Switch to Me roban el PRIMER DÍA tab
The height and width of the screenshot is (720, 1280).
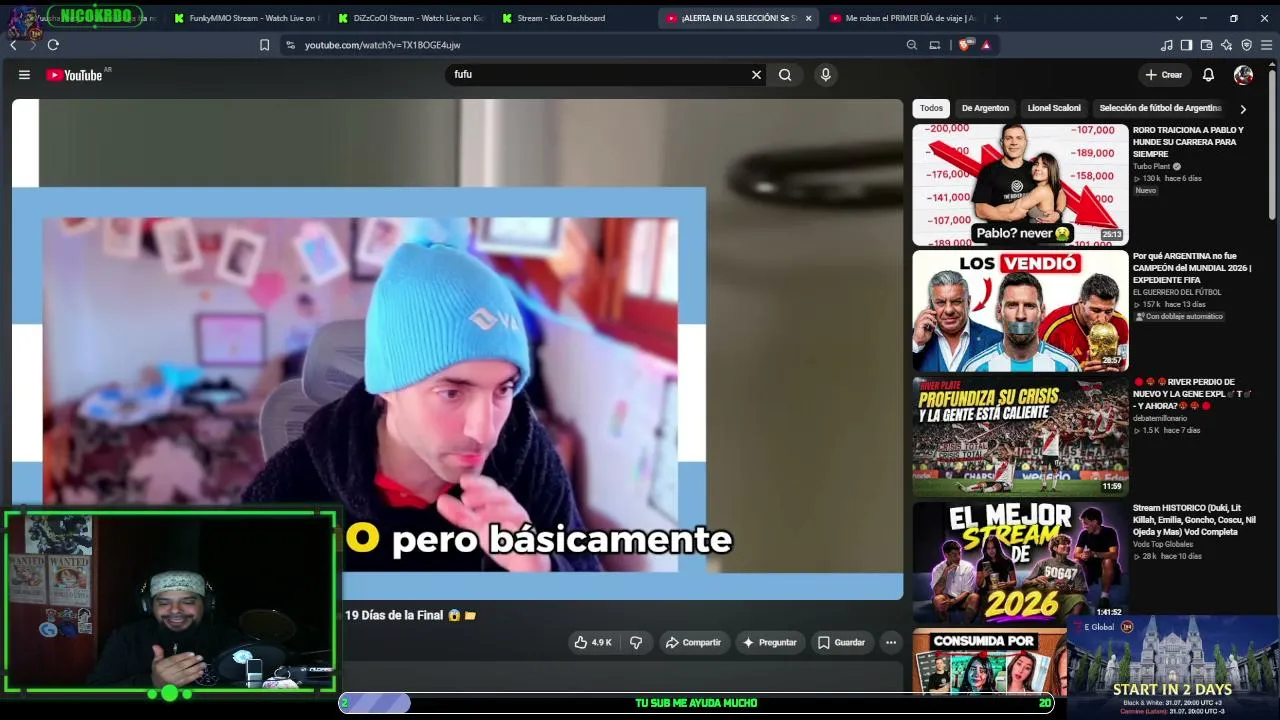[x=902, y=18]
